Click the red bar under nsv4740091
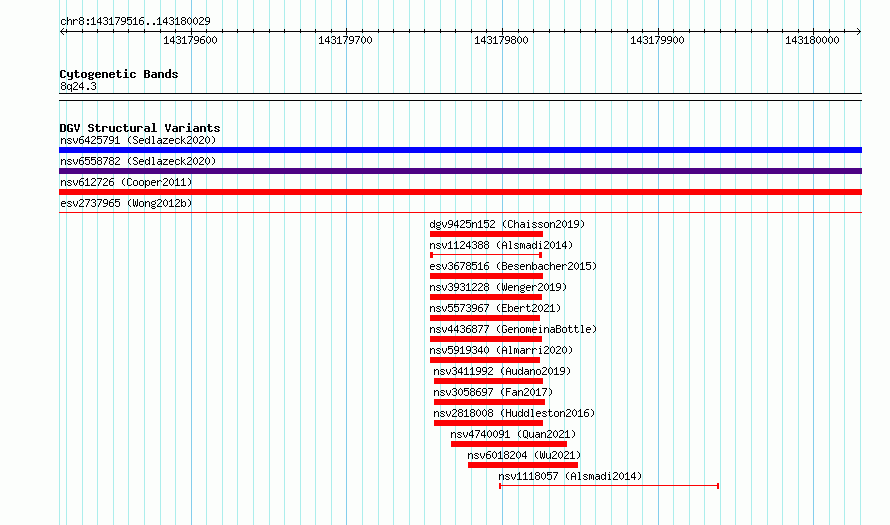The height and width of the screenshot is (525, 890). click(509, 444)
